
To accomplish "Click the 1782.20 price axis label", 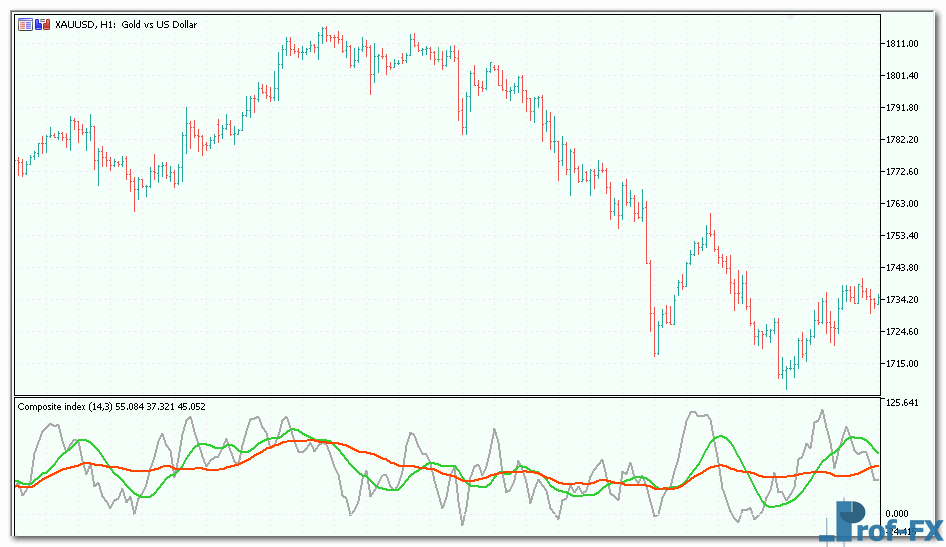I will click(901, 140).
